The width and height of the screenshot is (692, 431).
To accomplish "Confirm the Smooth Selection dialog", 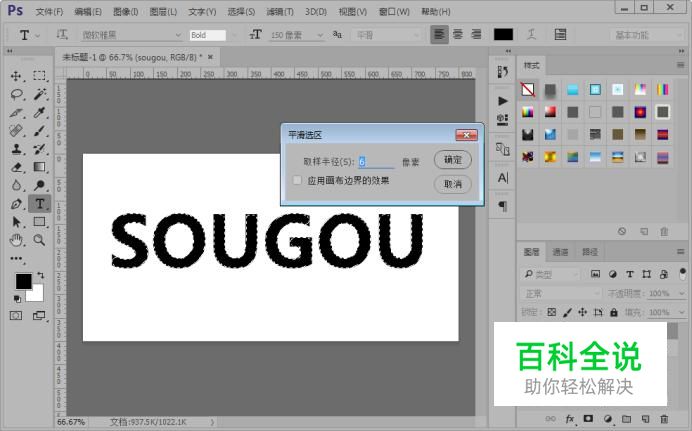I will click(x=453, y=160).
